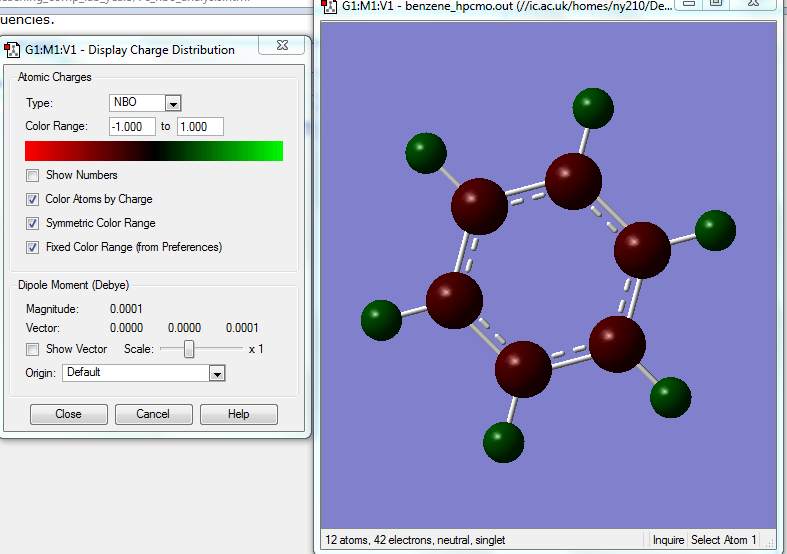787x554 pixels.
Task: Disable Symmetric Color Range option
Action: tap(33, 223)
